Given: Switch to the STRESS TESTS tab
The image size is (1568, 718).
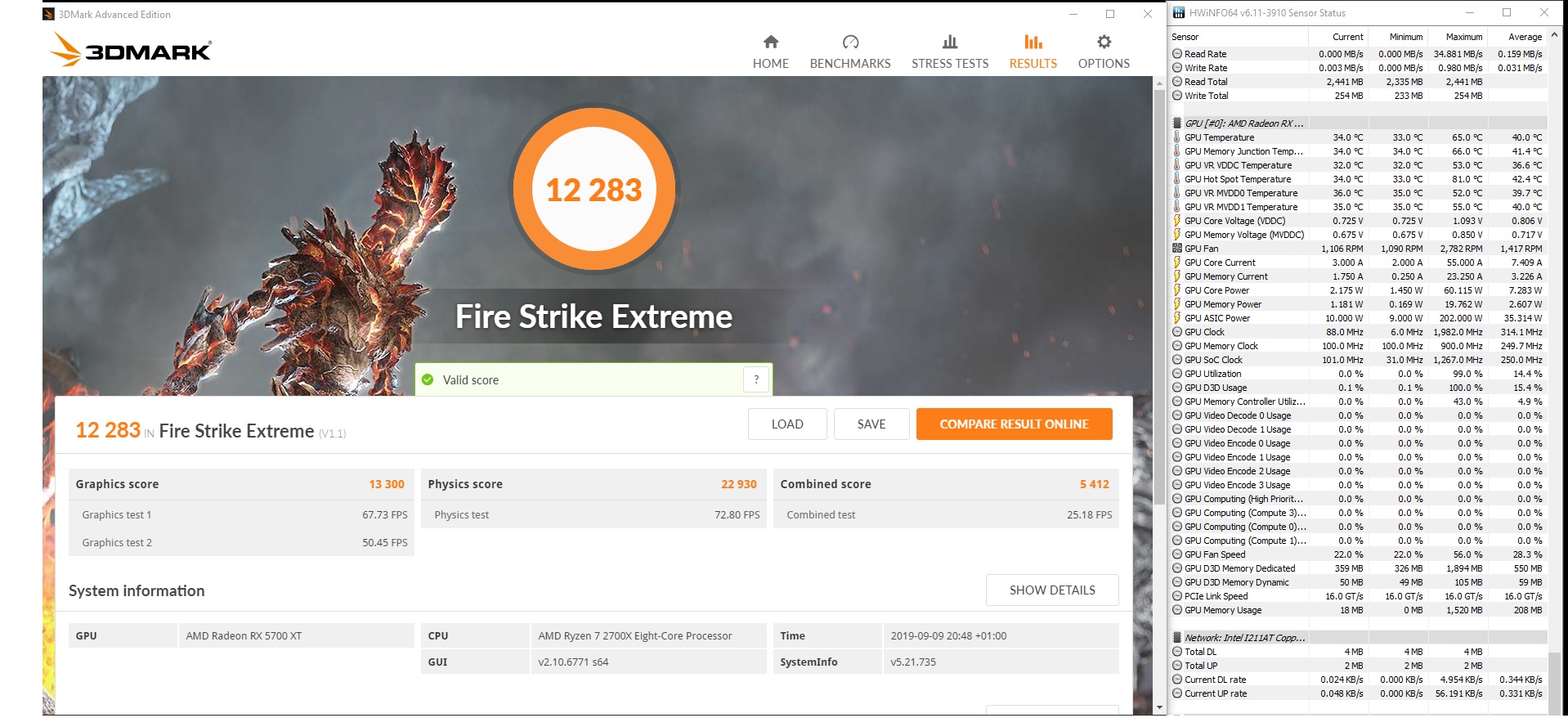Looking at the screenshot, I should [950, 52].
